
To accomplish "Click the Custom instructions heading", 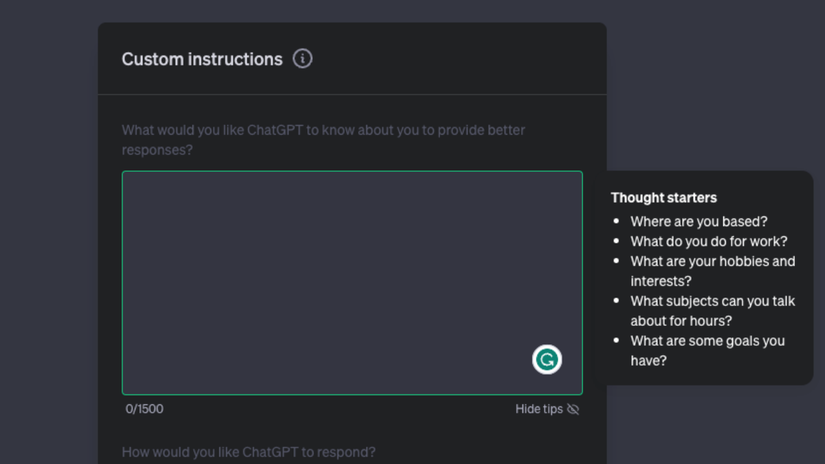I will (202, 59).
